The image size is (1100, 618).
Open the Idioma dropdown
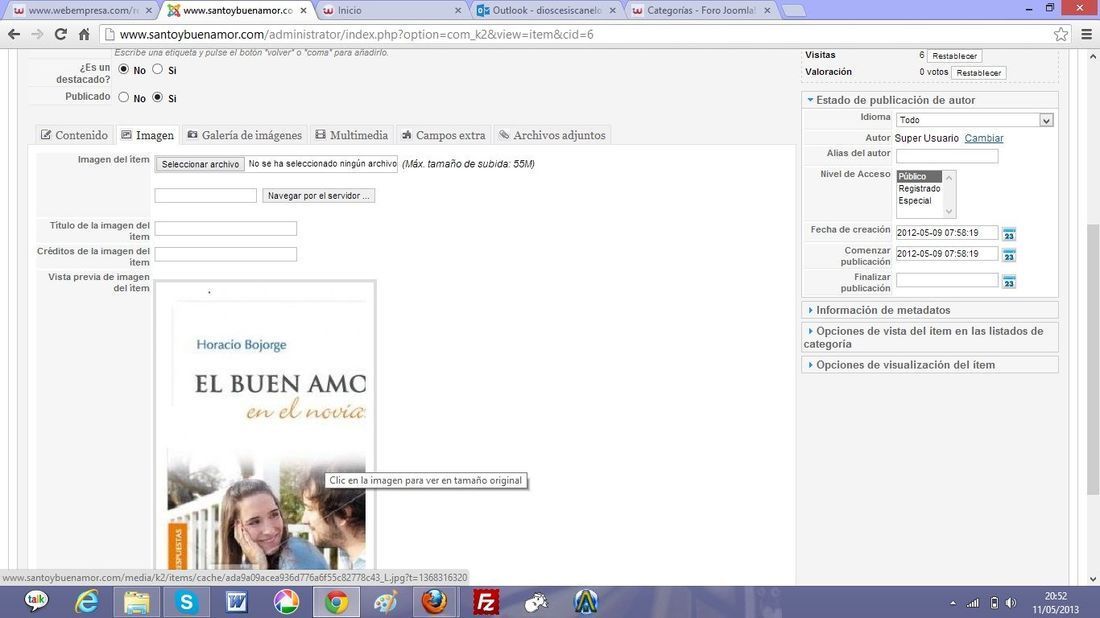[974, 120]
